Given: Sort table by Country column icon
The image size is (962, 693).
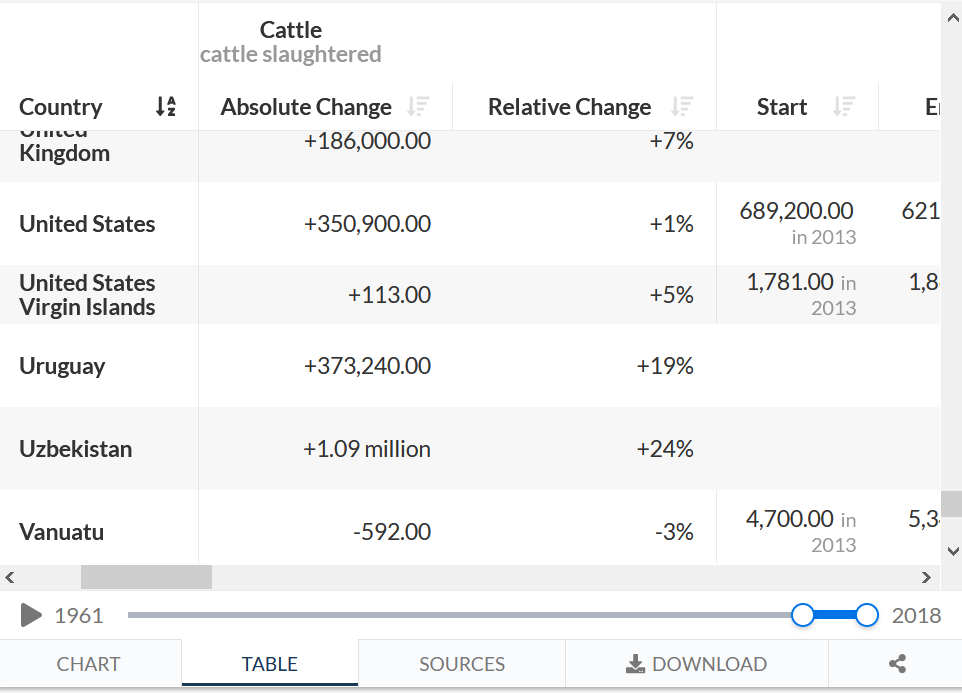Looking at the screenshot, I should click(x=166, y=107).
